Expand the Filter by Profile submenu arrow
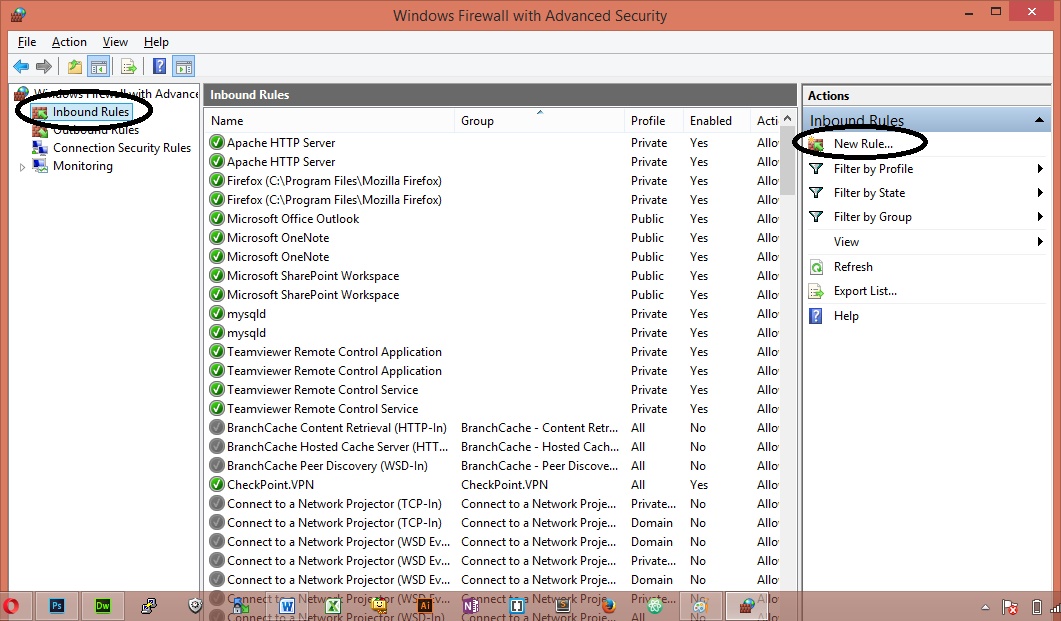1061x621 pixels. point(1040,168)
